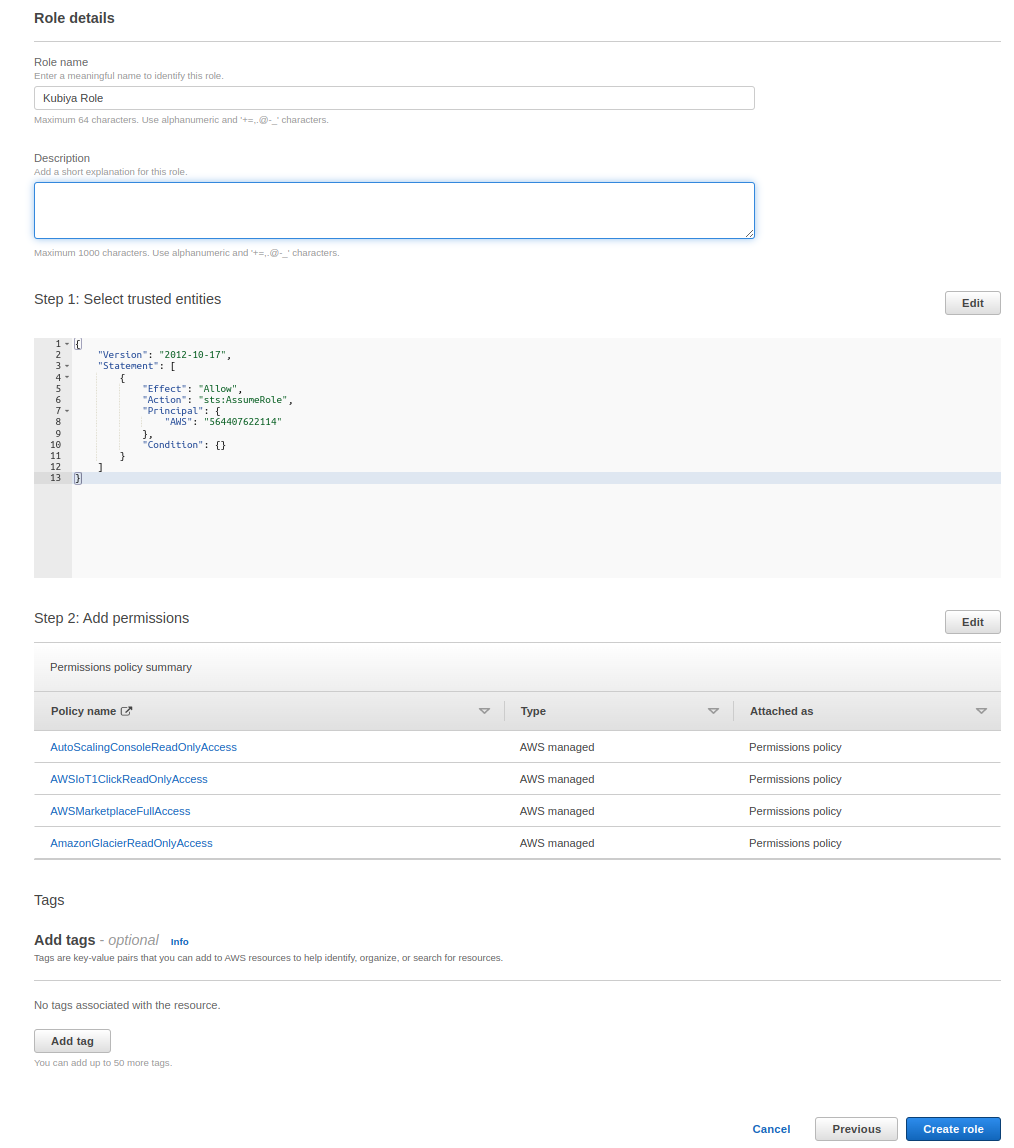This screenshot has height=1148, width=1014.
Task: Fold the Principal block at line 7
Action: [67, 411]
